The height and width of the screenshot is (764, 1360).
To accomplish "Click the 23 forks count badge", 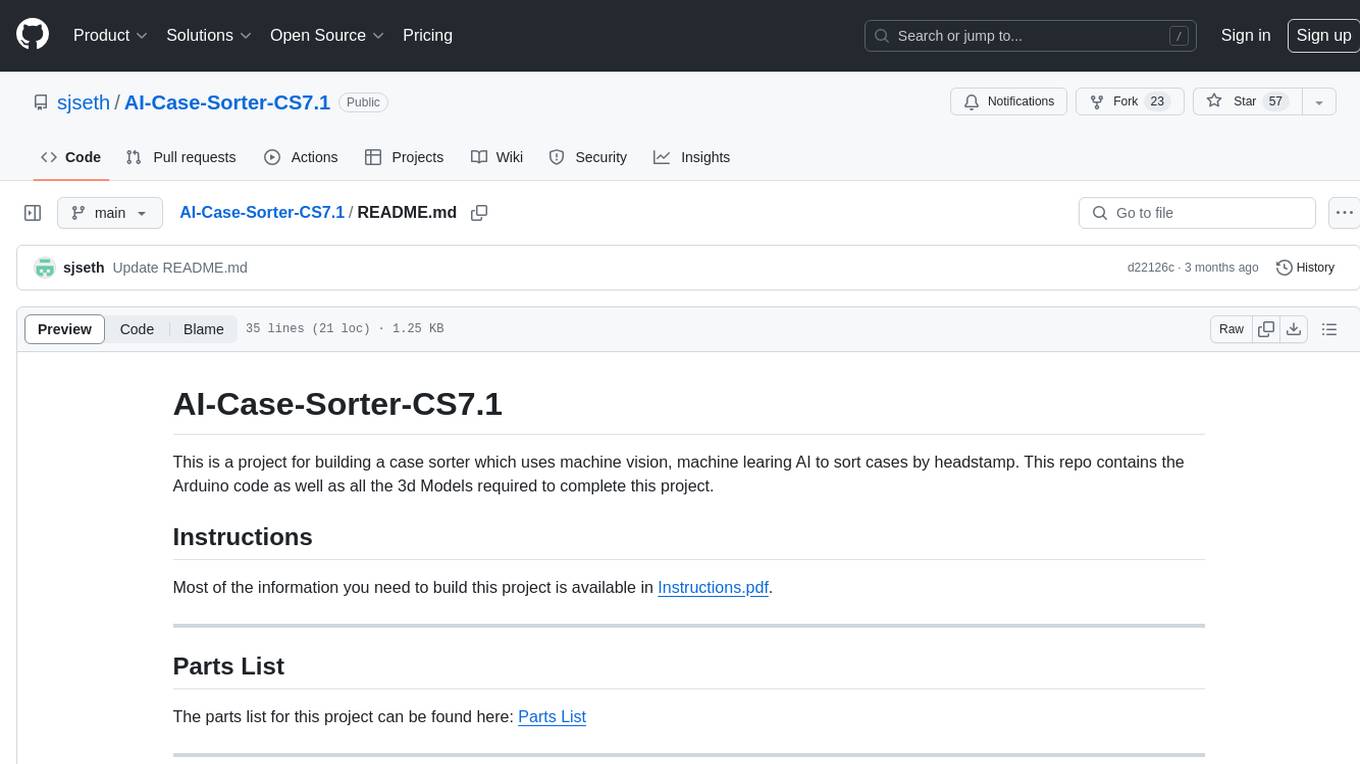I will click(1157, 102).
